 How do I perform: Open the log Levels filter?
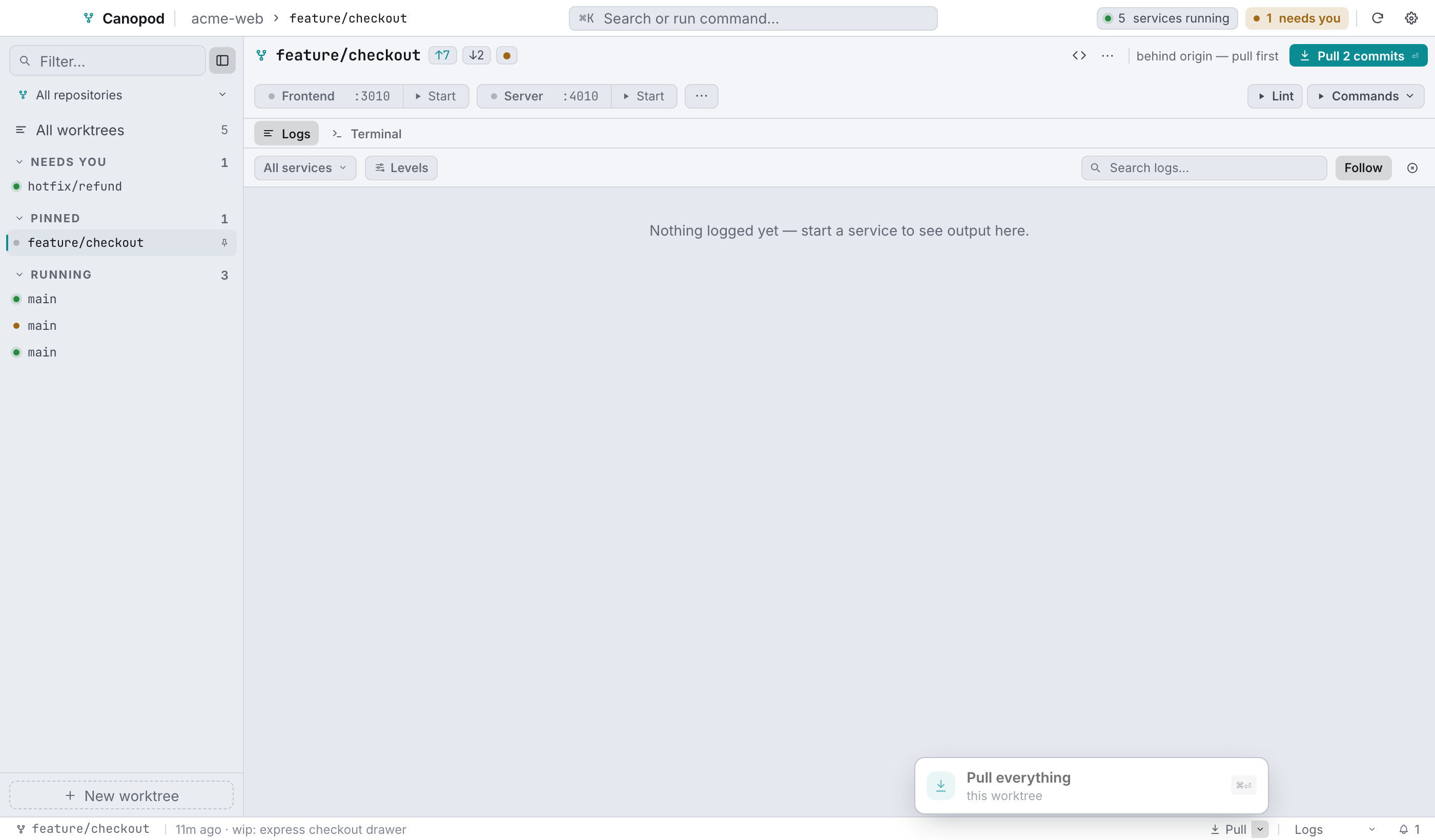pyautogui.click(x=401, y=168)
